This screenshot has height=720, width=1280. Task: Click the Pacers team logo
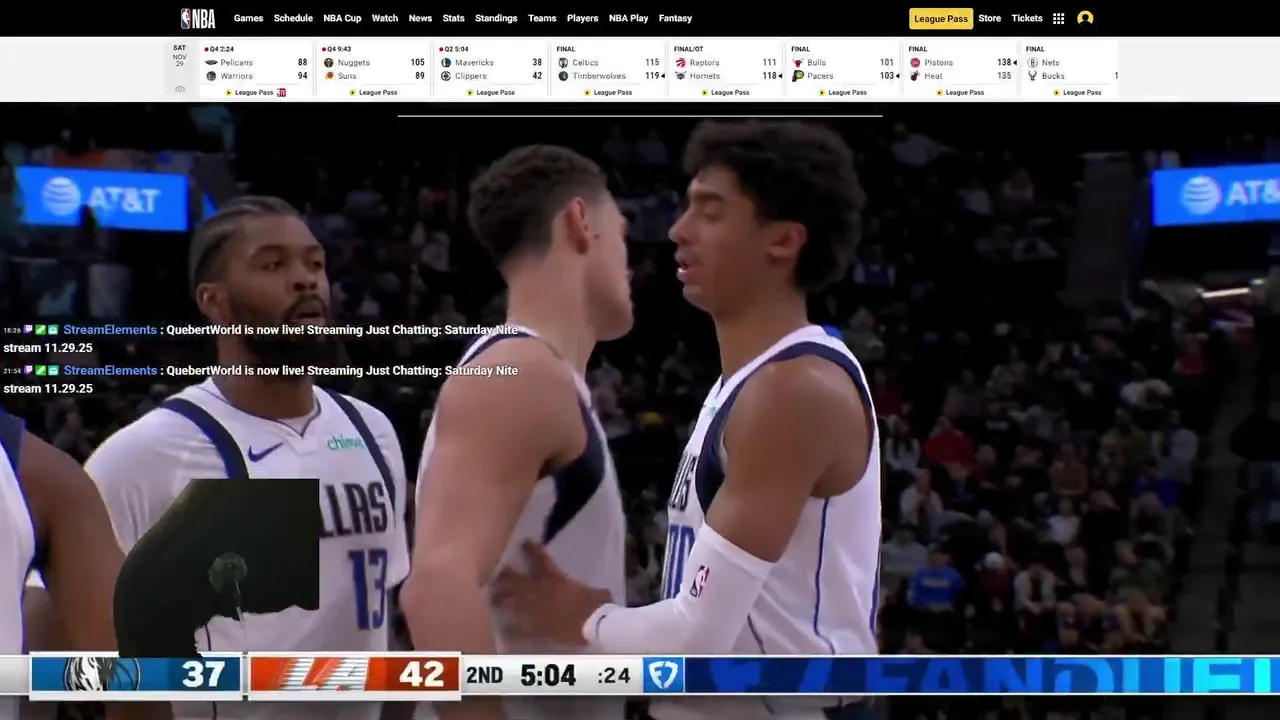798,76
